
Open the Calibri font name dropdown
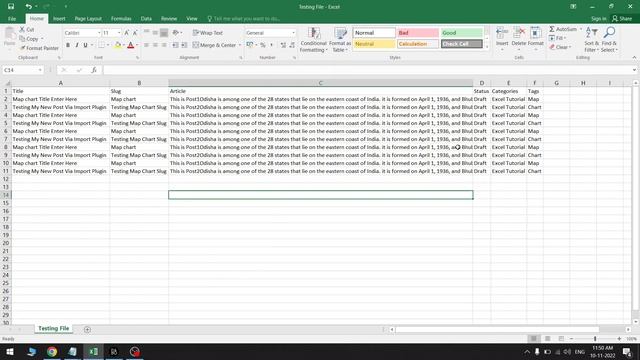coord(99,33)
